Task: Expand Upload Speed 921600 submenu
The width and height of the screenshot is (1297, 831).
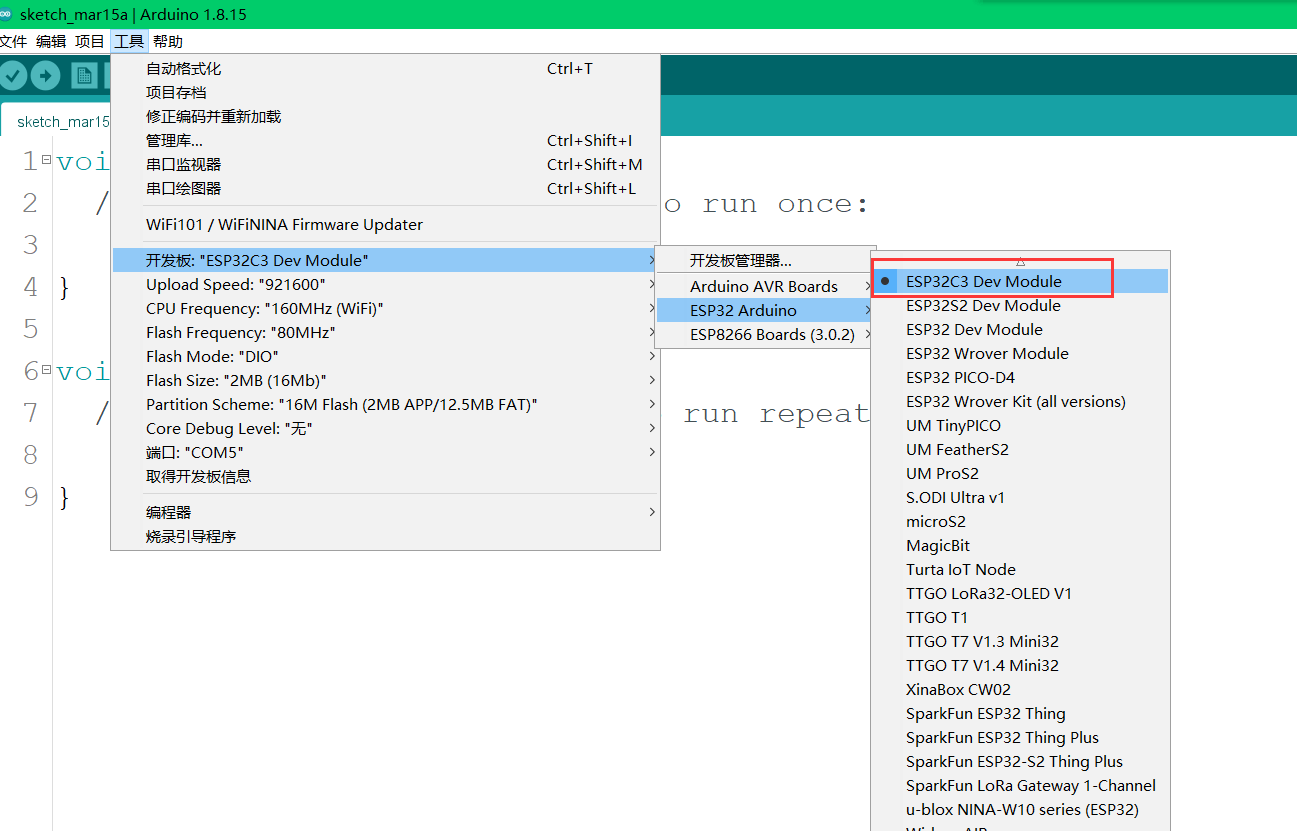Action: tap(385, 285)
